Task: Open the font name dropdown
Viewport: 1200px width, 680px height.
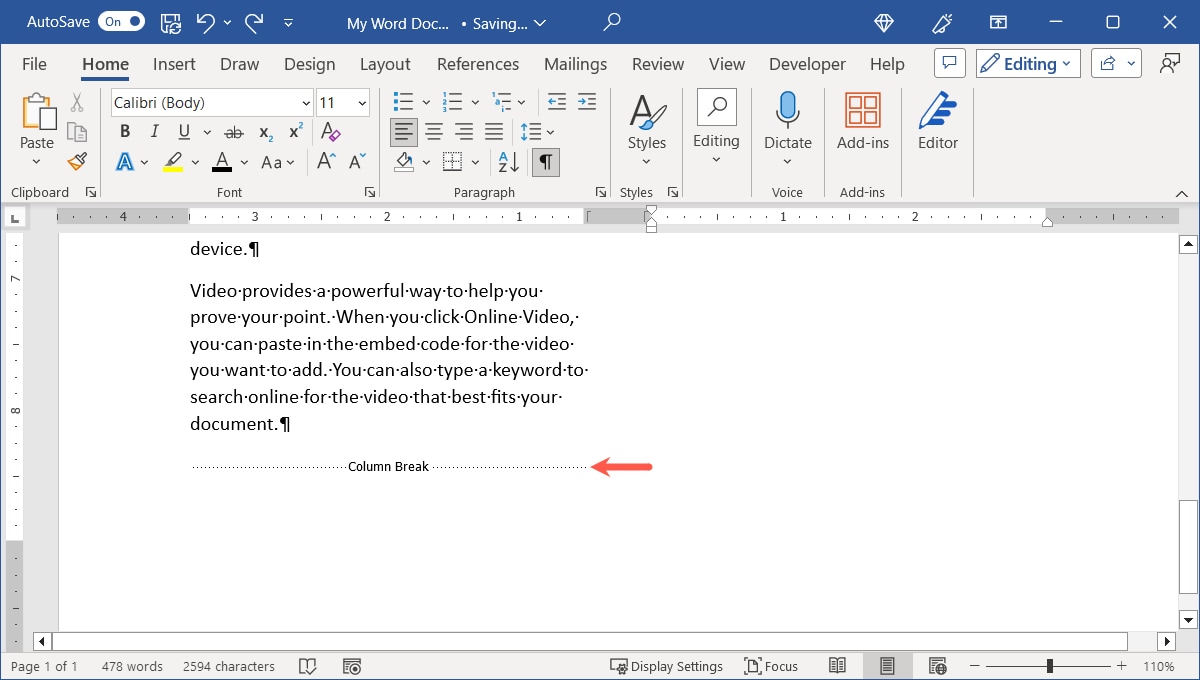Action: [x=305, y=102]
